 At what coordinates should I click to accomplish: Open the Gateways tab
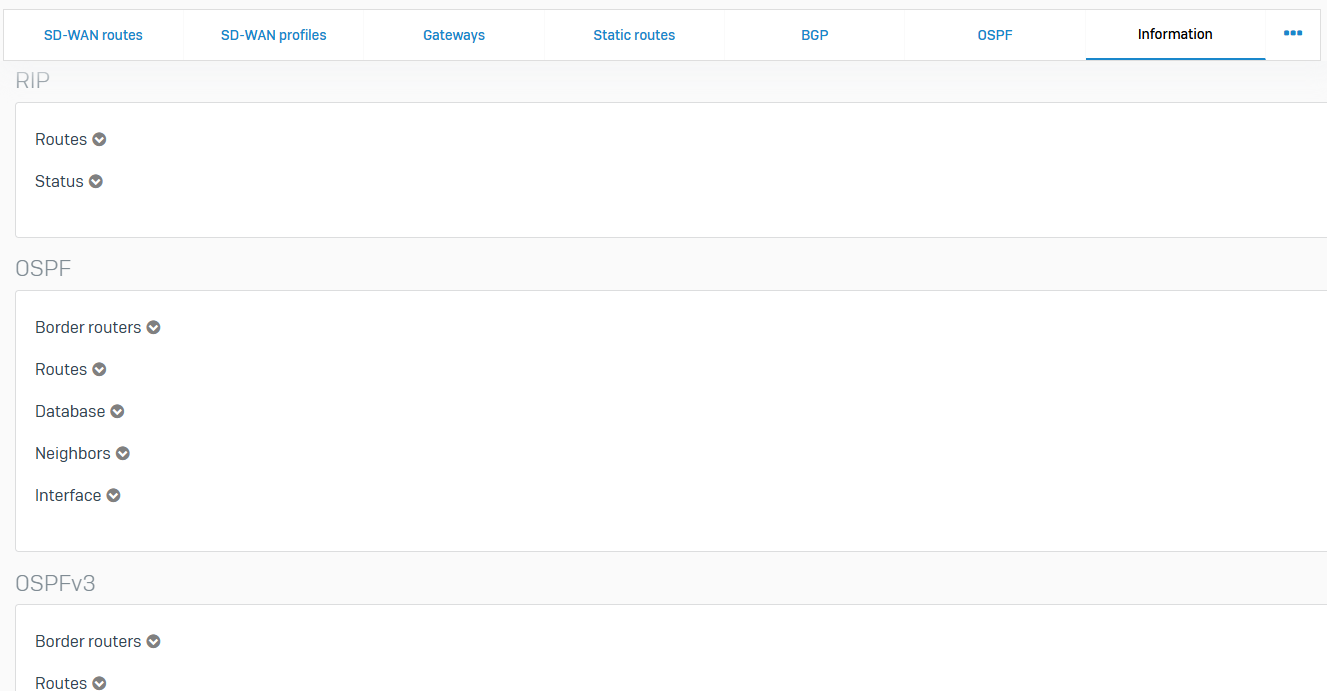click(454, 35)
